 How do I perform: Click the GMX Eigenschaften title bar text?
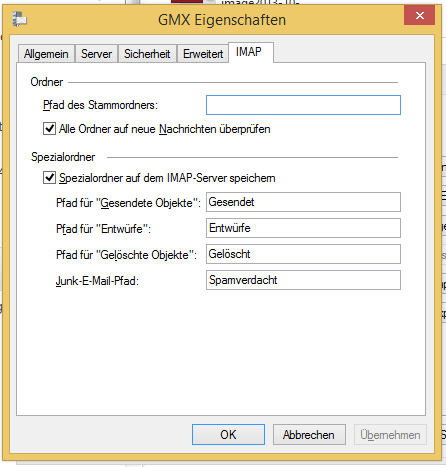coord(222,20)
